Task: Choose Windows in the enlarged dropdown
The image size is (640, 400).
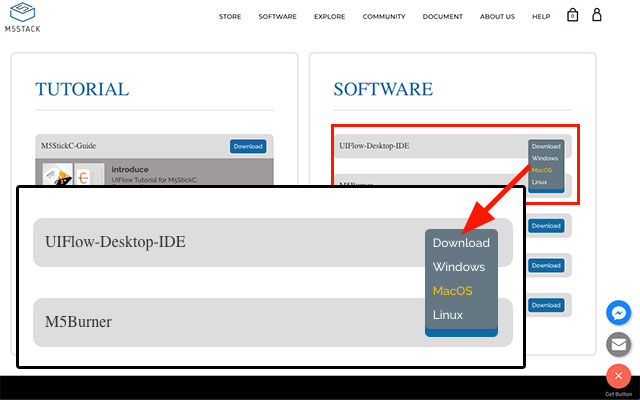Action: (x=458, y=267)
